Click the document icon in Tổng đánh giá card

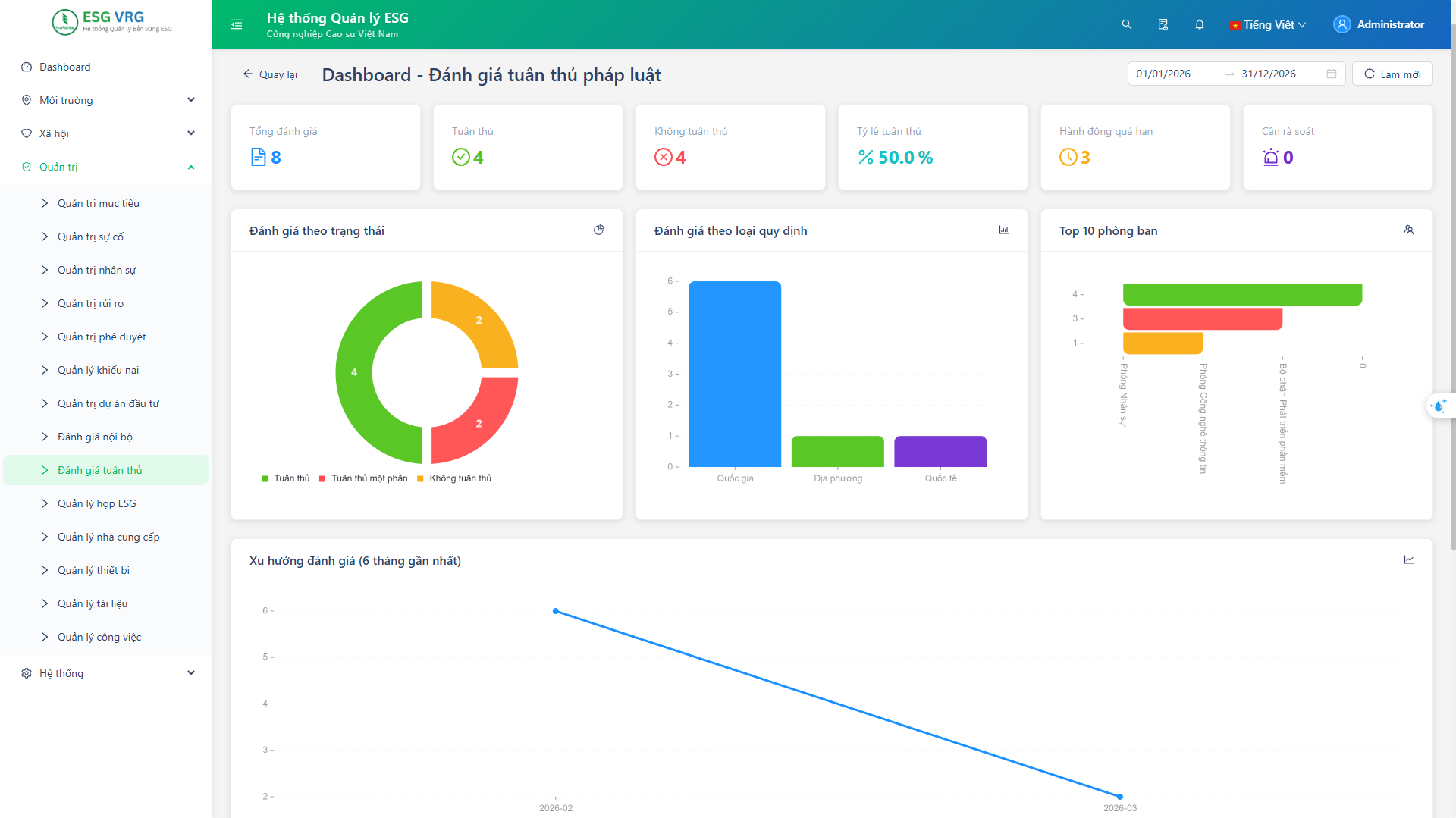pos(259,157)
